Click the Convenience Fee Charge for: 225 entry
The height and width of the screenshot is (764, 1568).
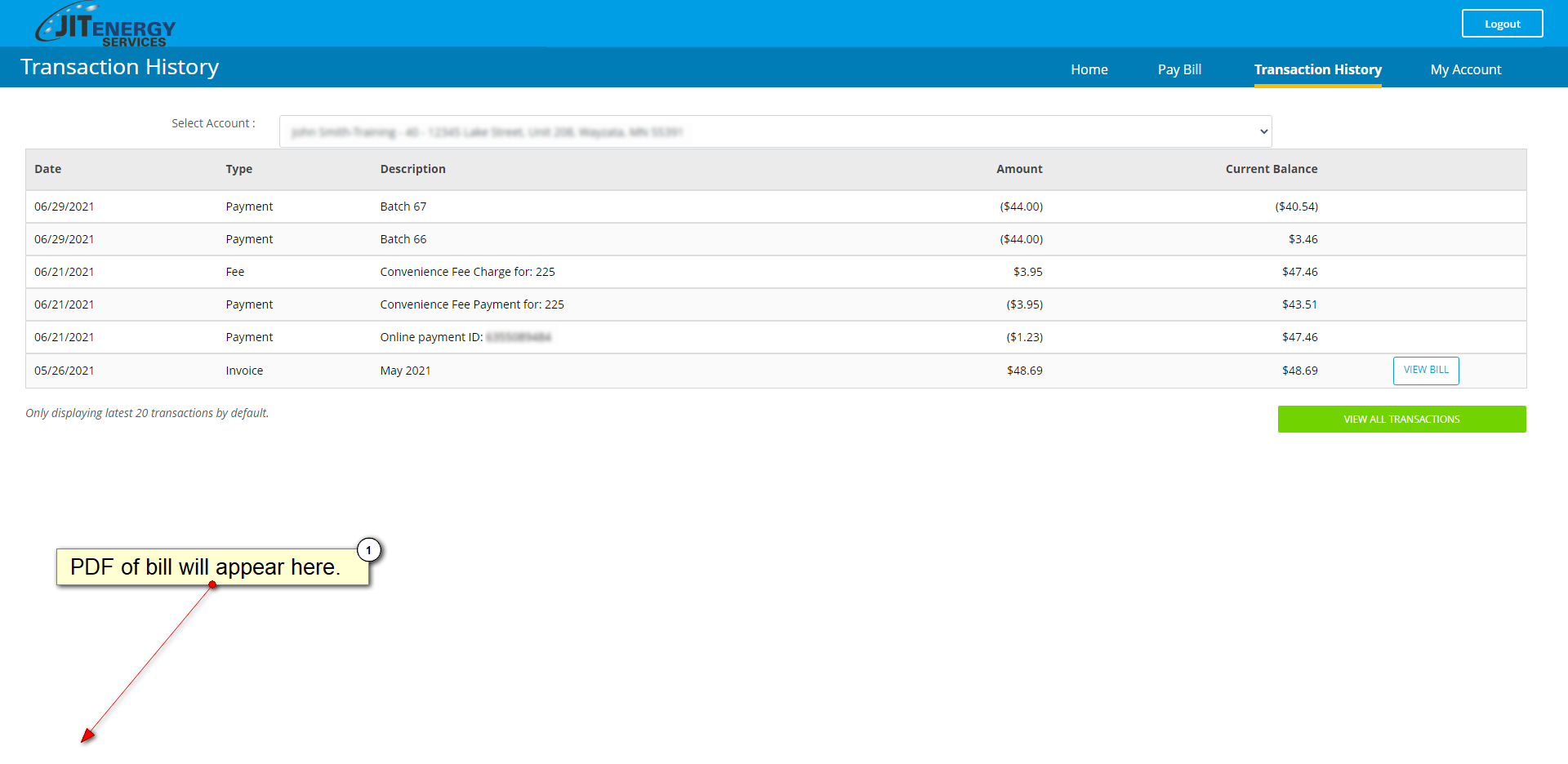point(467,272)
